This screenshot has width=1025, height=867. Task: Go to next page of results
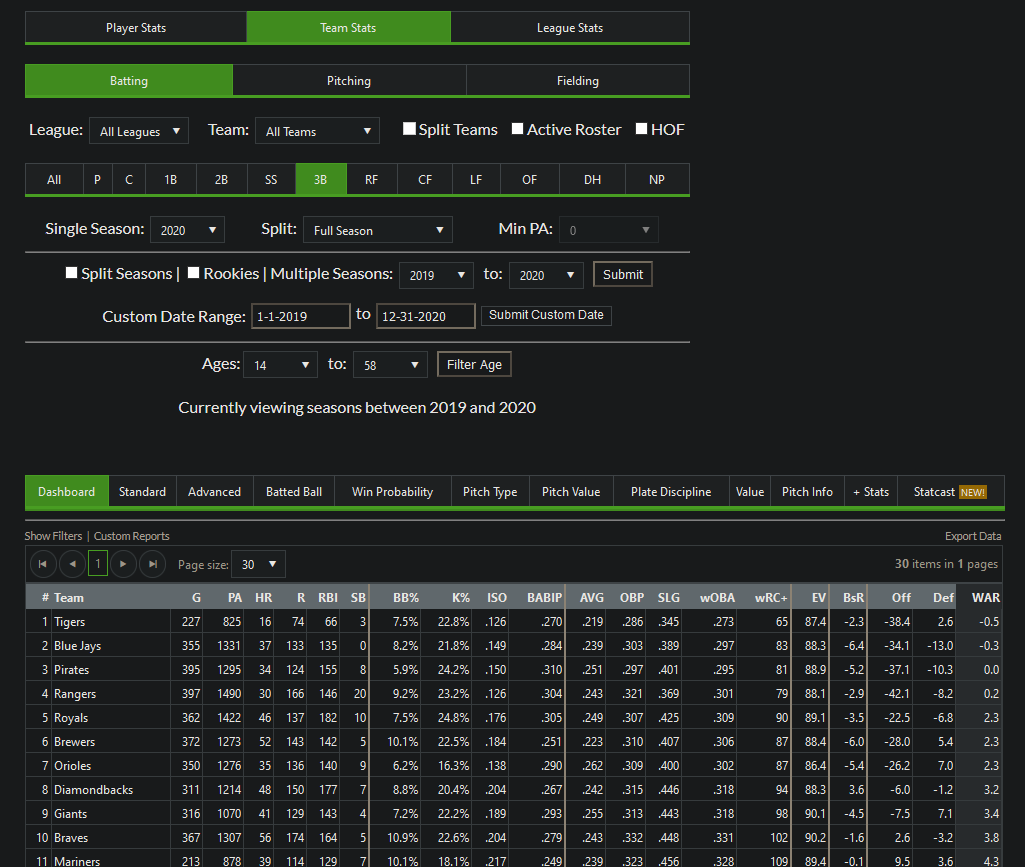pos(123,564)
